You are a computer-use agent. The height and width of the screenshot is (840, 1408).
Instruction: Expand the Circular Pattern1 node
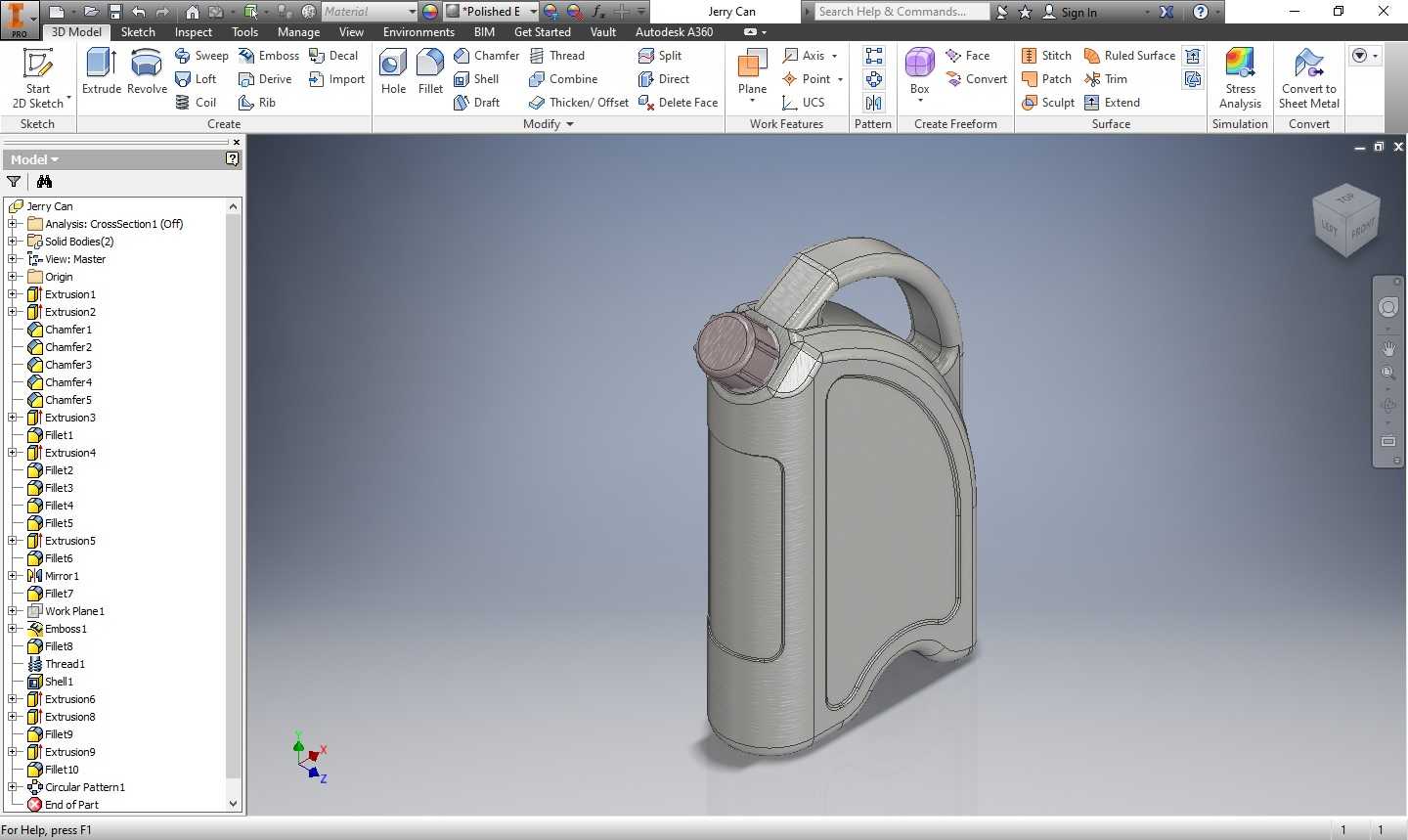coord(12,787)
